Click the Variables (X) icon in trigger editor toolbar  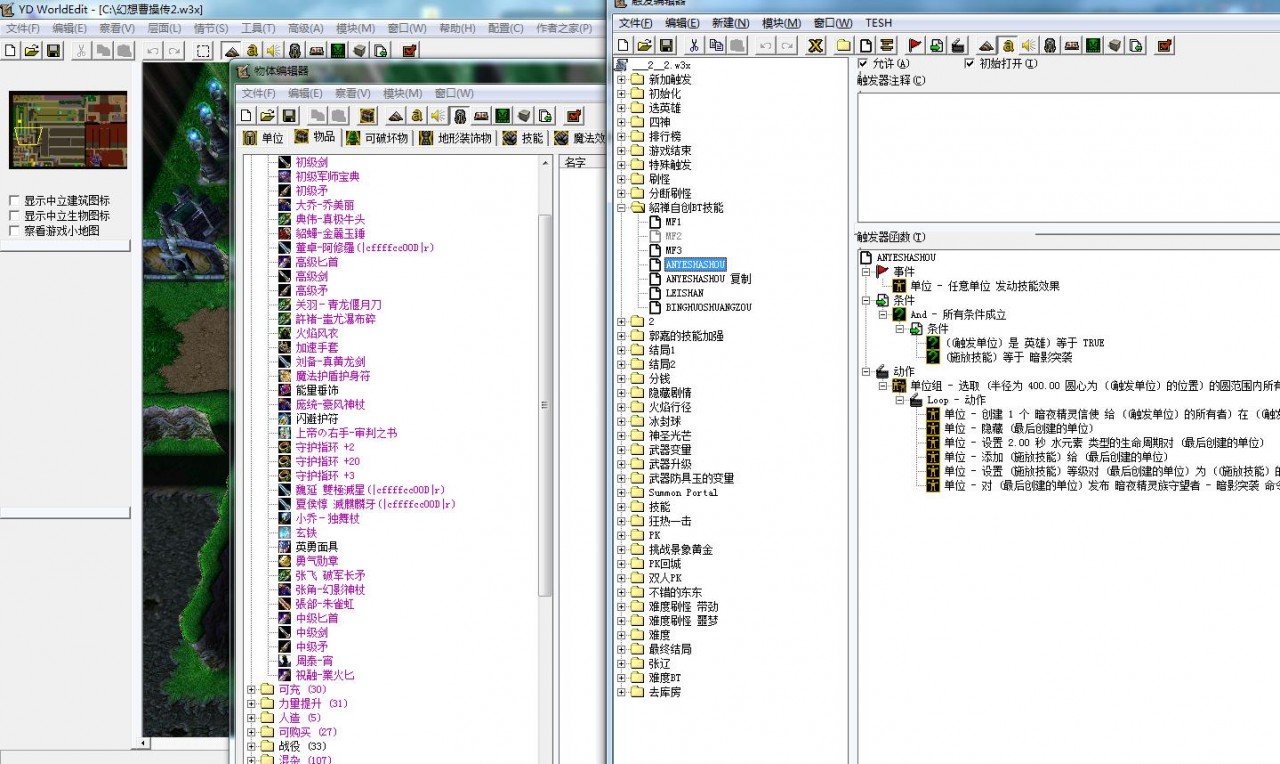point(816,45)
